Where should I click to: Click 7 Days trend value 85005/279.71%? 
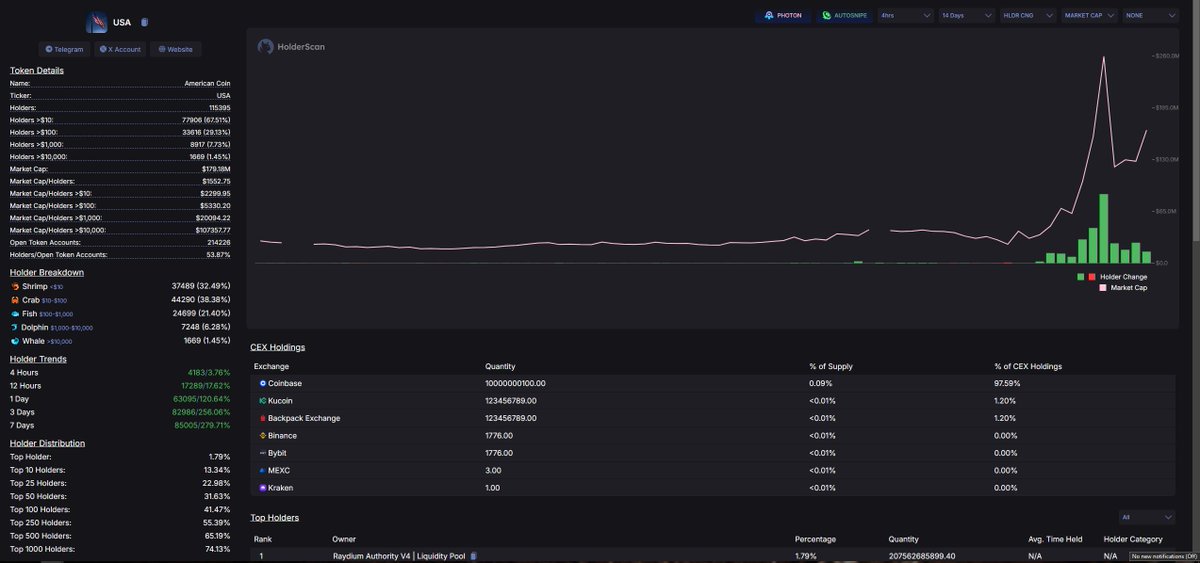(x=202, y=424)
